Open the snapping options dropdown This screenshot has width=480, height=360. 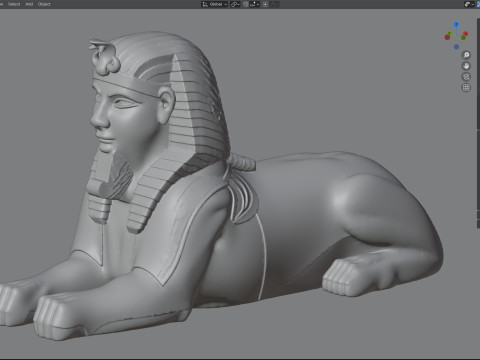pyautogui.click(x=254, y=4)
